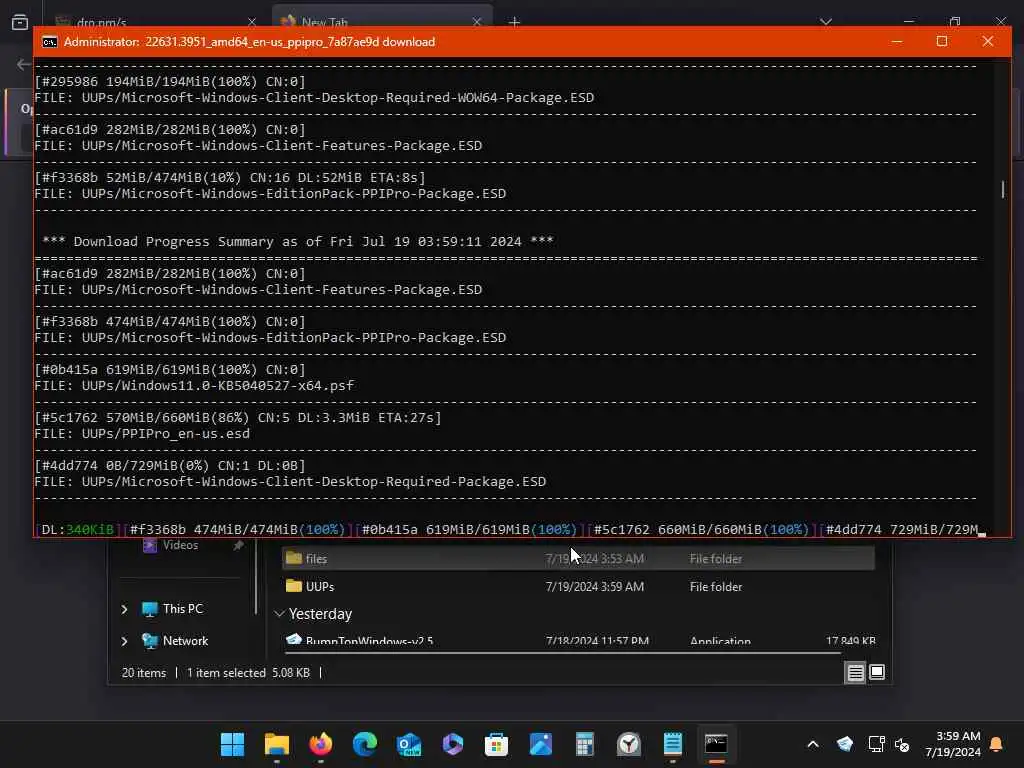Click the line 'FILE: UUPs/Windows11.0-KB5040527-x64.psf'
The image size is (1024, 768).
[195, 385]
